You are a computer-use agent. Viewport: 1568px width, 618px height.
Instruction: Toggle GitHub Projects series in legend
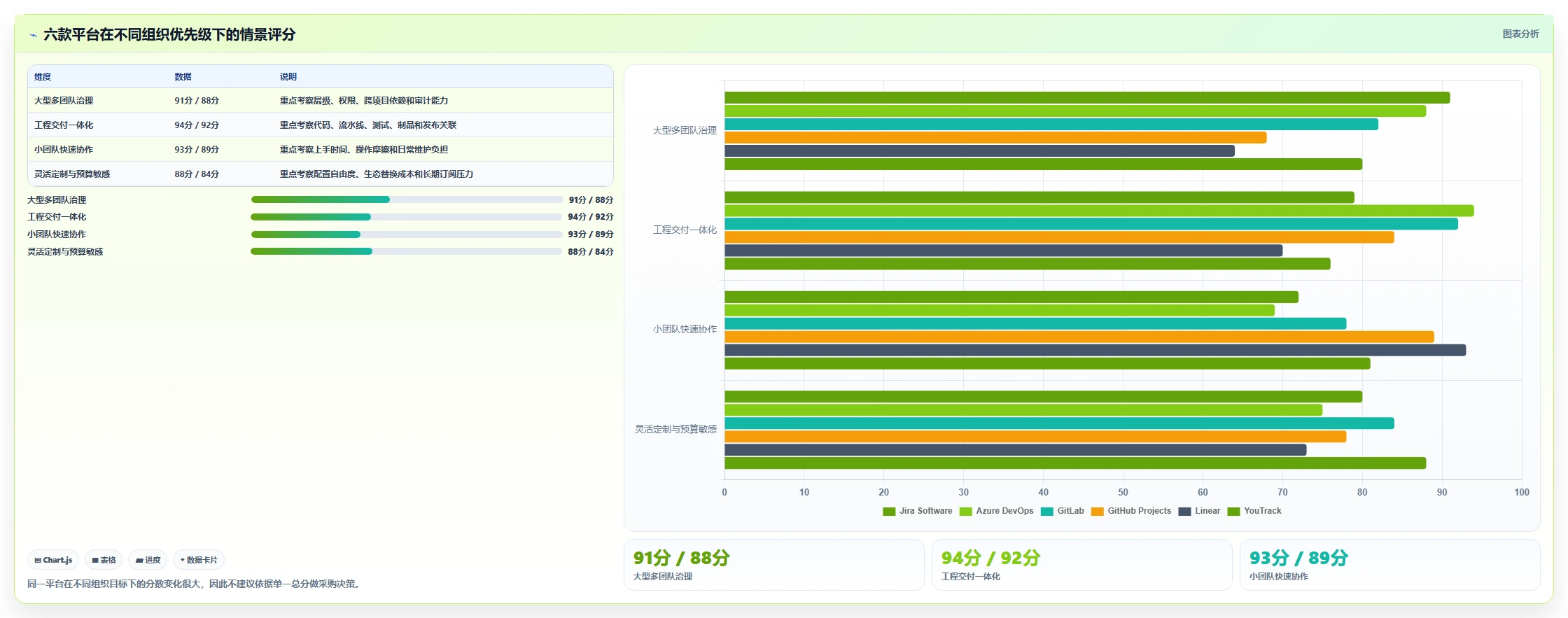pos(1131,511)
